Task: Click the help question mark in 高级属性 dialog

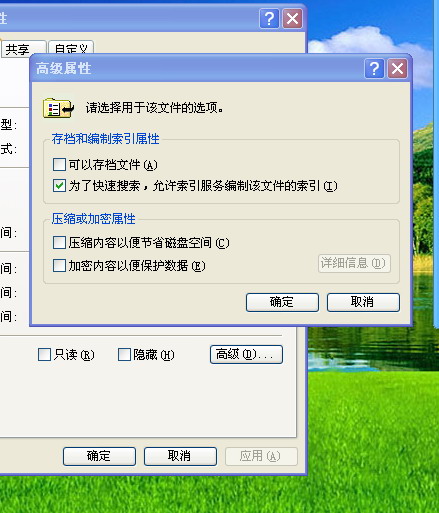Action: [374, 69]
